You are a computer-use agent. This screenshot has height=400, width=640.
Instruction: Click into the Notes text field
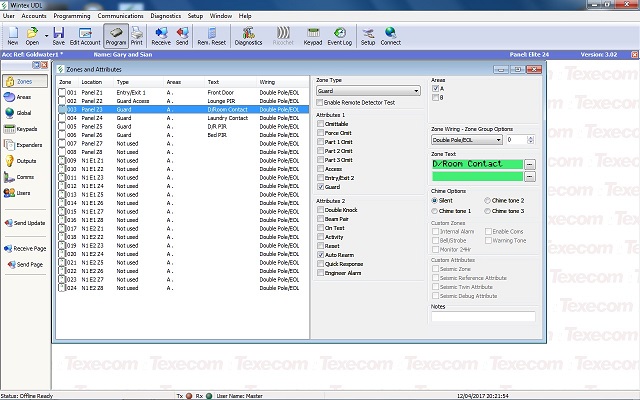pos(483,317)
